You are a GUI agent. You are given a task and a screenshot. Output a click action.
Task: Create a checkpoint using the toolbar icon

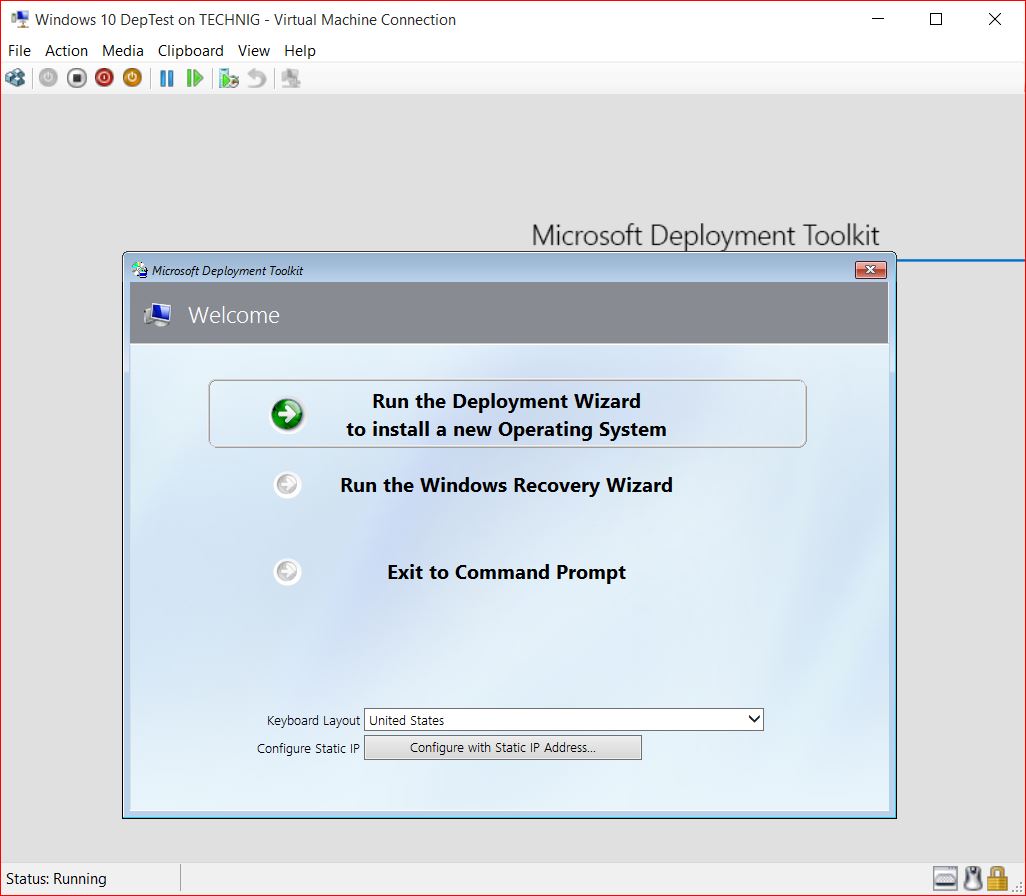point(228,77)
